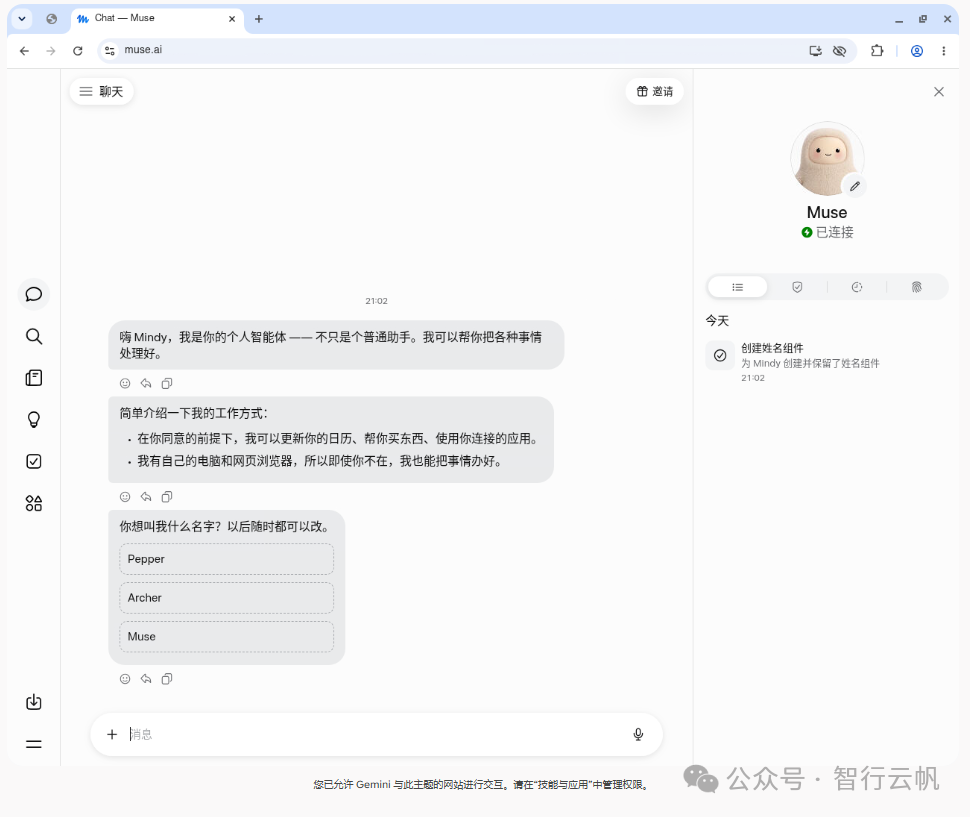The image size is (970, 817).
Task: Switch to the clock history tab
Action: click(857, 287)
